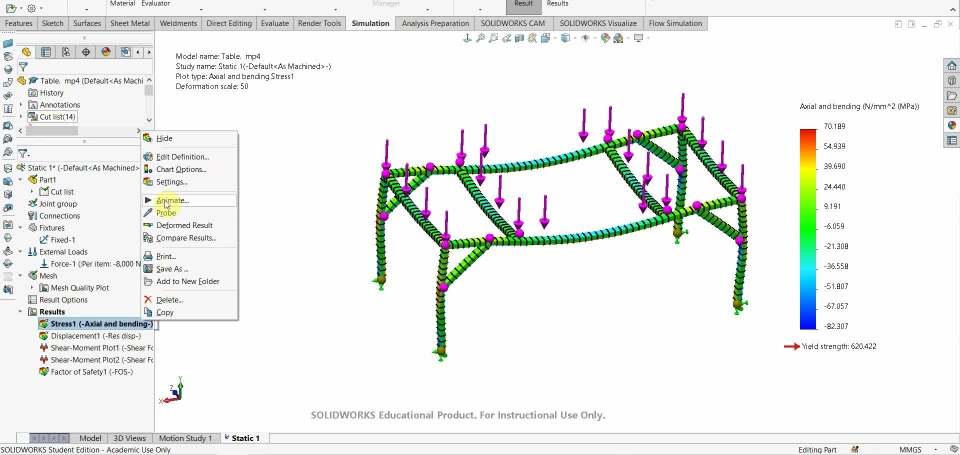Viewport: 960px width, 455px height.
Task: Click the Zoom to Area icon
Action: coord(493,38)
